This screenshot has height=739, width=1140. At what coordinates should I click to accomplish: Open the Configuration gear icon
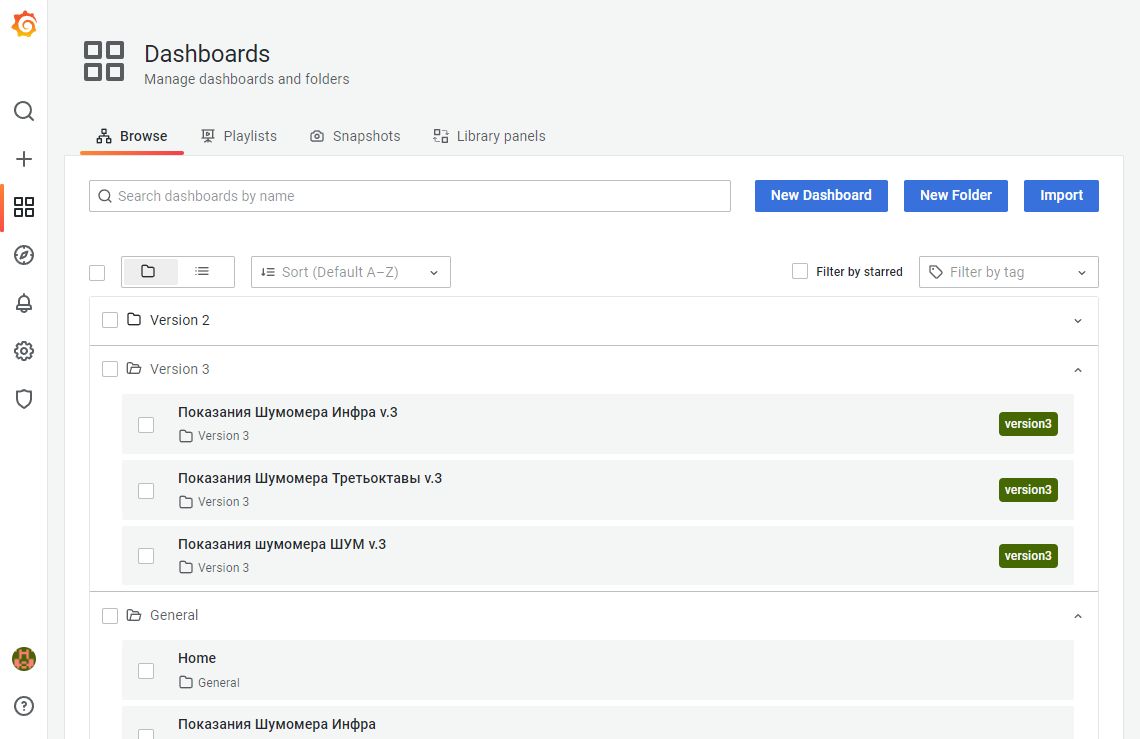coord(24,351)
